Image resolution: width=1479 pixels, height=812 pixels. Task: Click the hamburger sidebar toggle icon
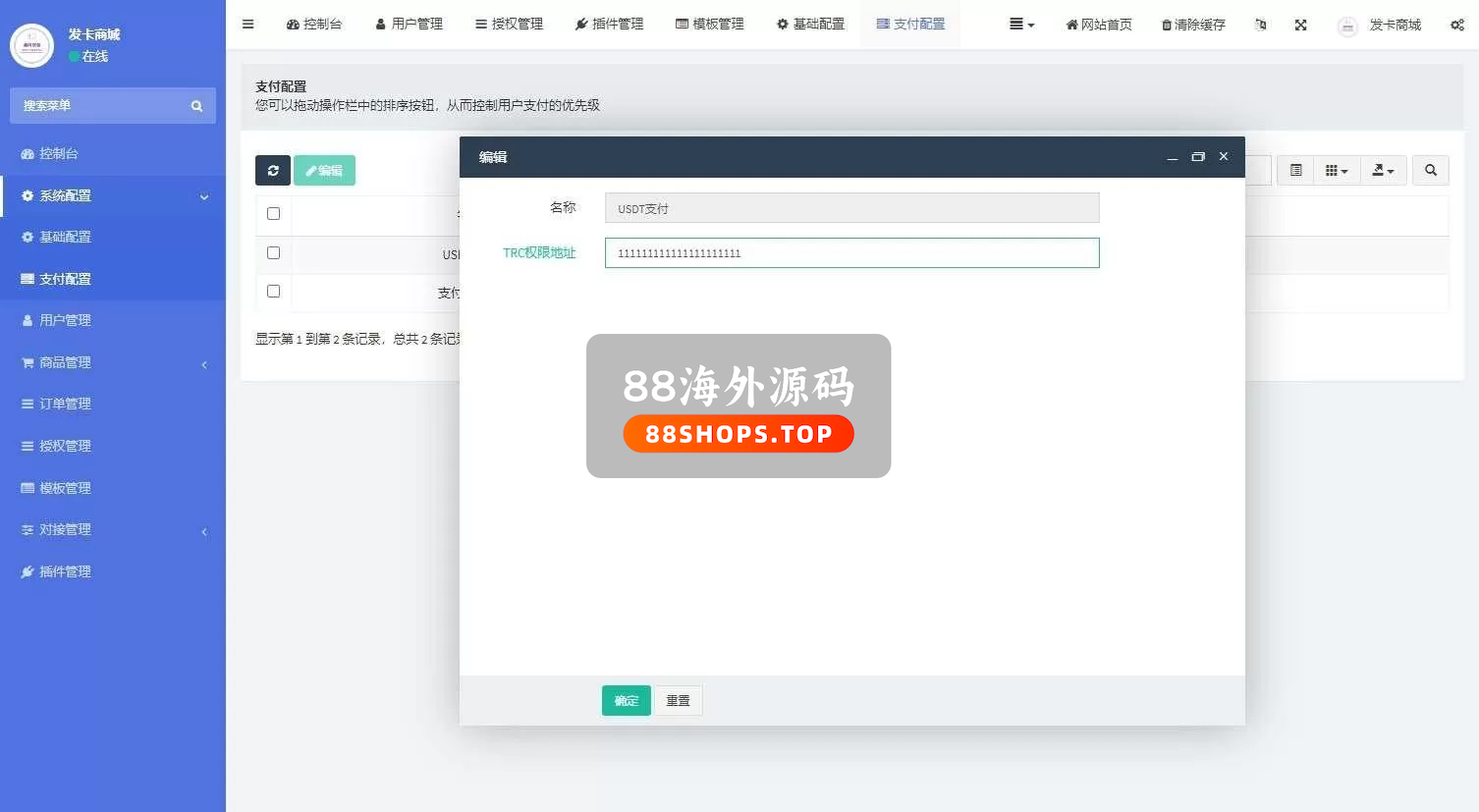point(247,25)
